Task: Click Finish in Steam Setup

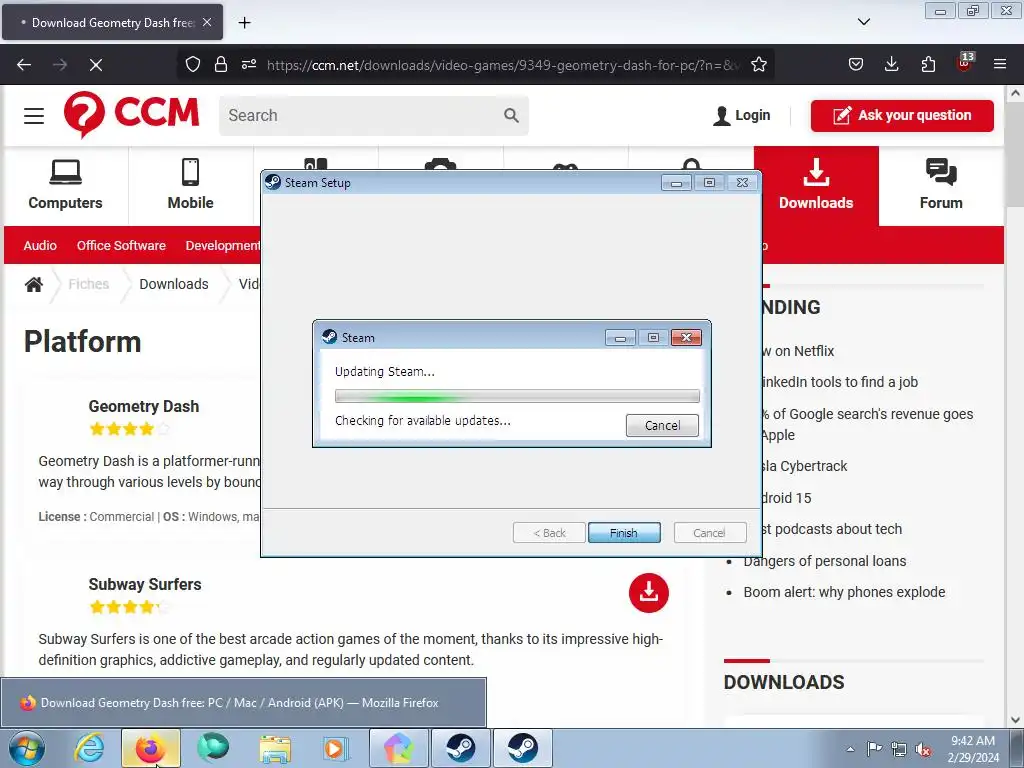Action: pyautogui.click(x=624, y=533)
